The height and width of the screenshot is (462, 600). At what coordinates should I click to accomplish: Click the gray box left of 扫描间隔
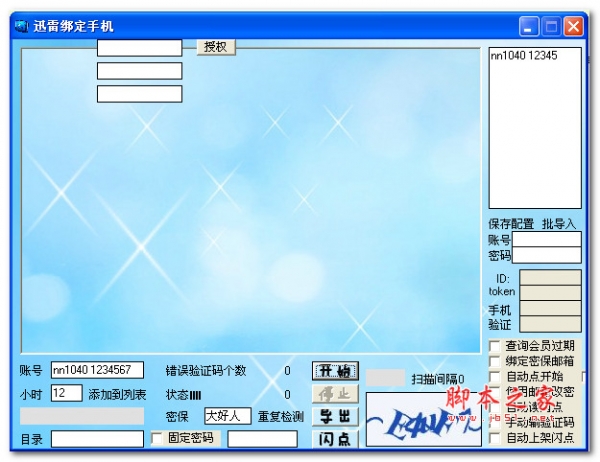point(385,378)
